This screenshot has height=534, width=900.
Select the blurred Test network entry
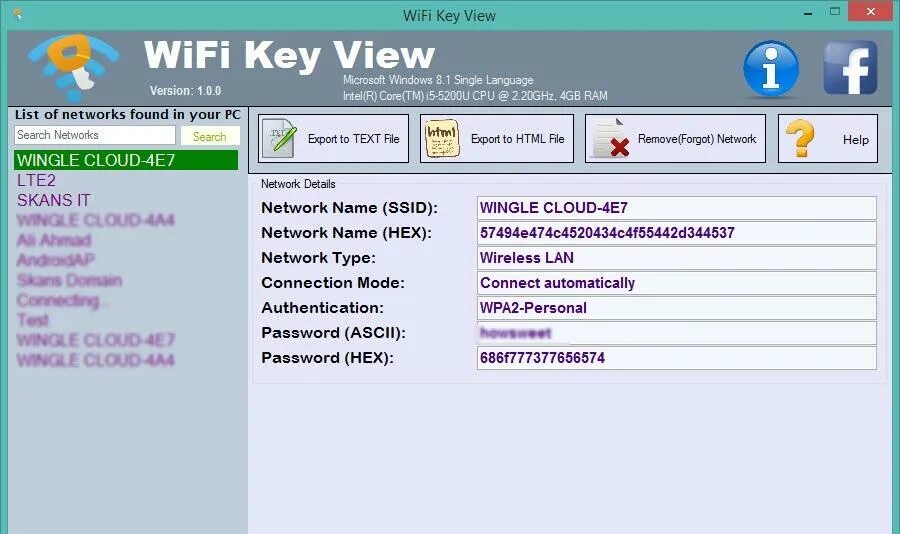(33, 320)
